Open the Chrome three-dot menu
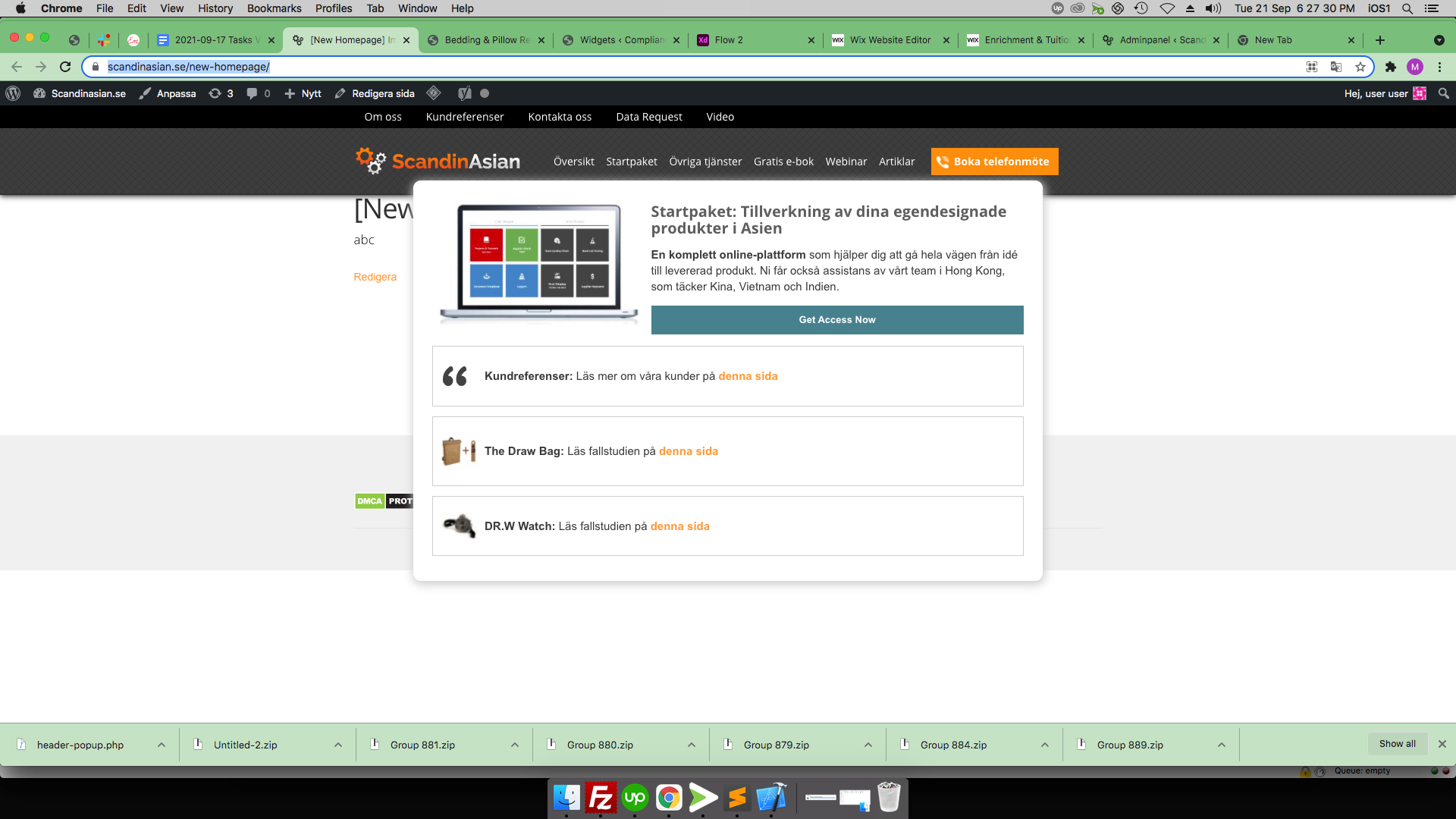The width and height of the screenshot is (1456, 819). tap(1439, 67)
